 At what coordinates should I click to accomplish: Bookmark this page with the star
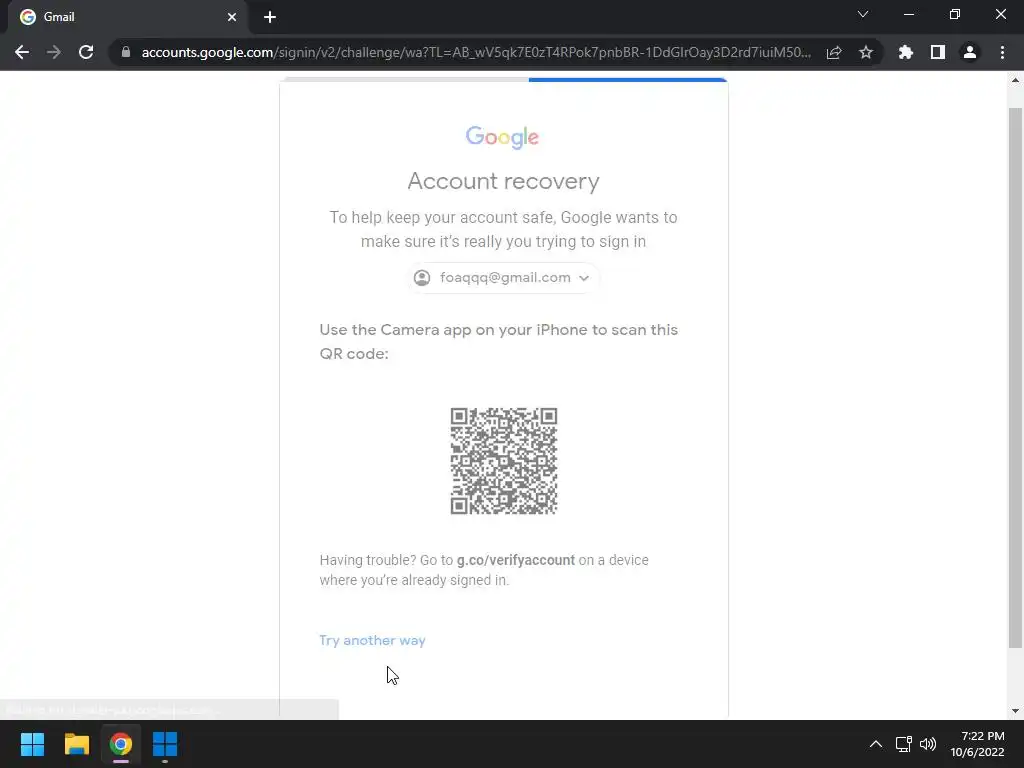coord(866,52)
